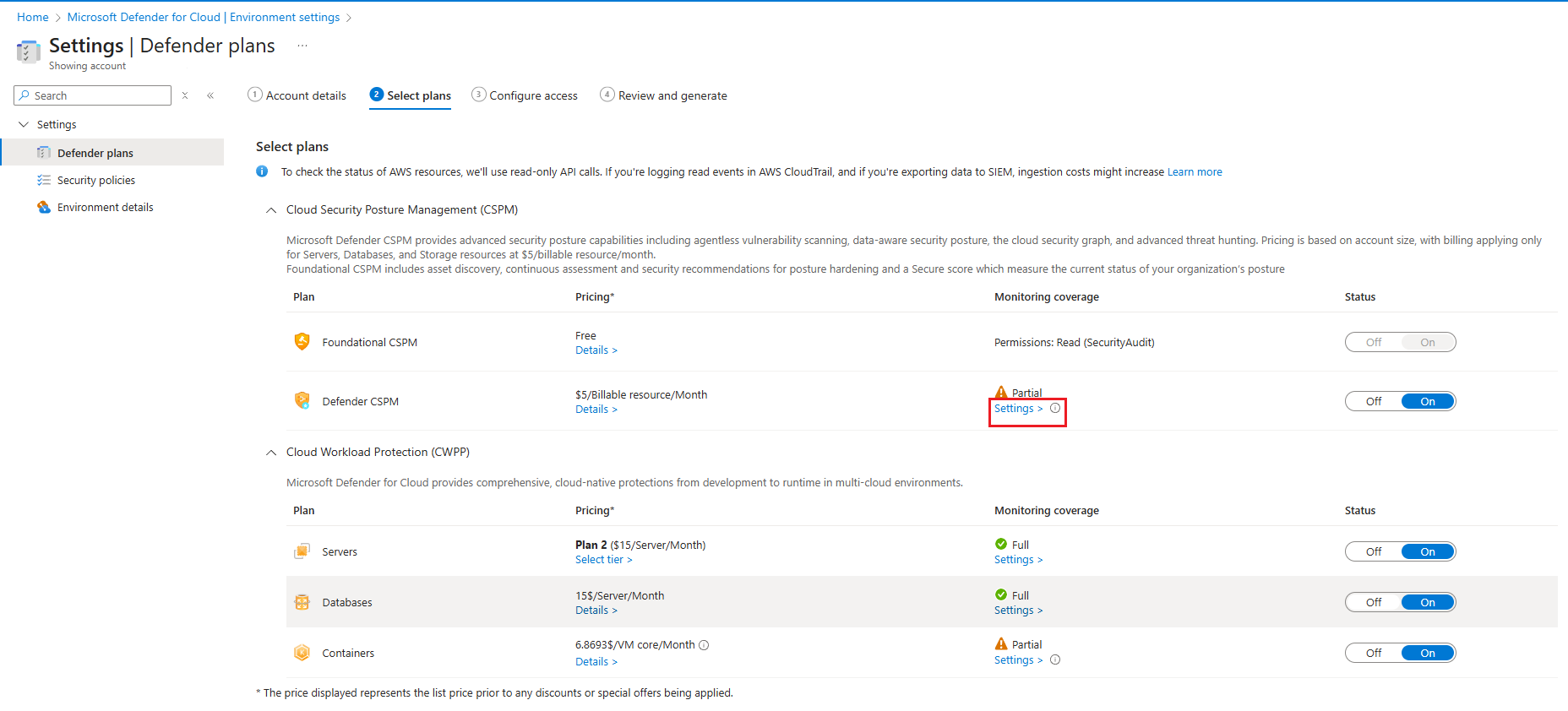Select the Select plans step
The height and width of the screenshot is (711, 1568).
pos(411,95)
